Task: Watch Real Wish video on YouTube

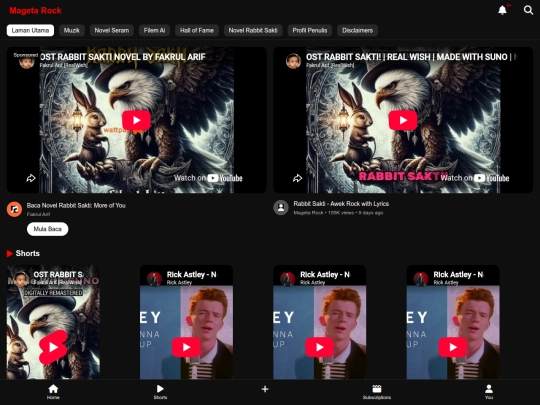Action: pos(475,178)
